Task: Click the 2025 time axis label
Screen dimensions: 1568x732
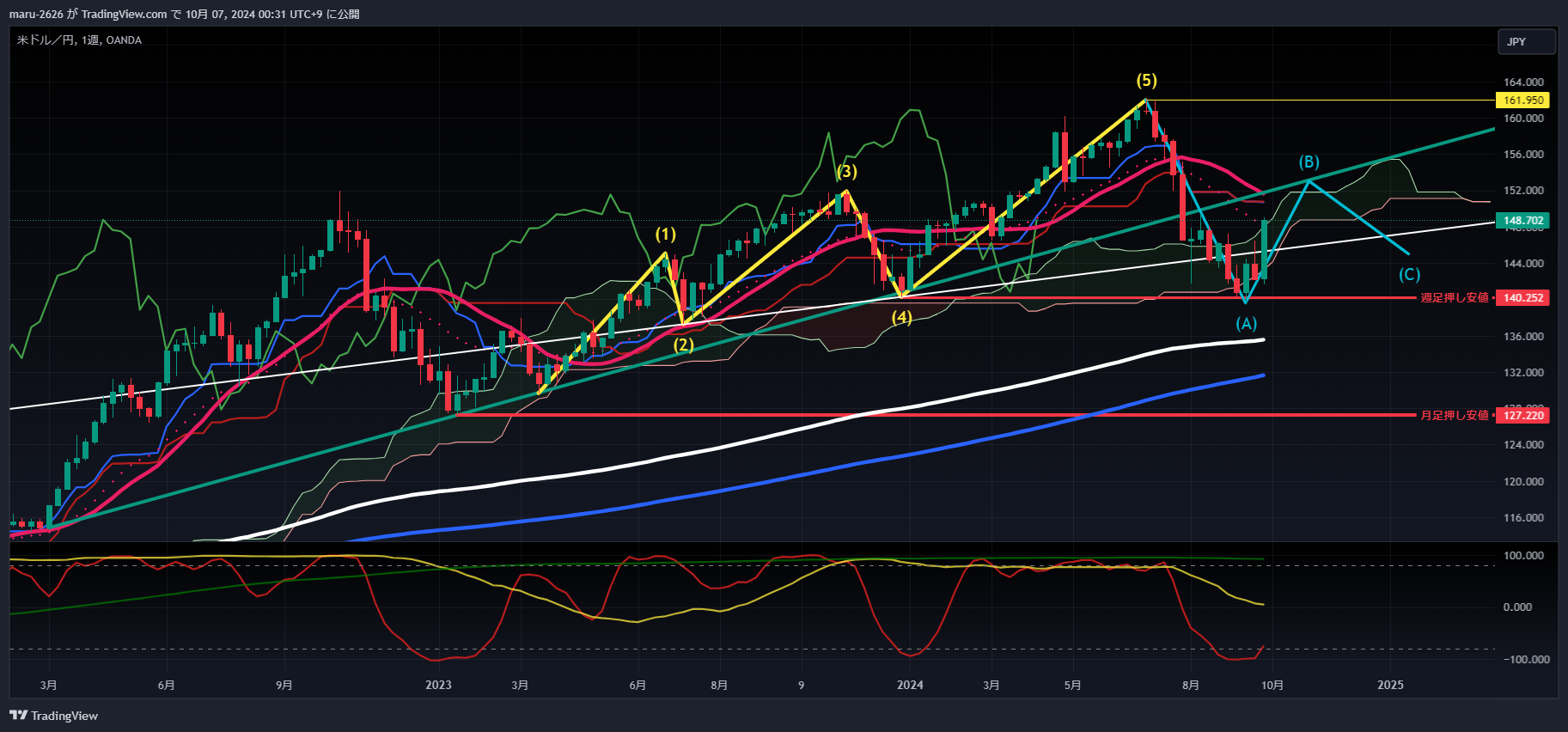Action: [x=1390, y=685]
